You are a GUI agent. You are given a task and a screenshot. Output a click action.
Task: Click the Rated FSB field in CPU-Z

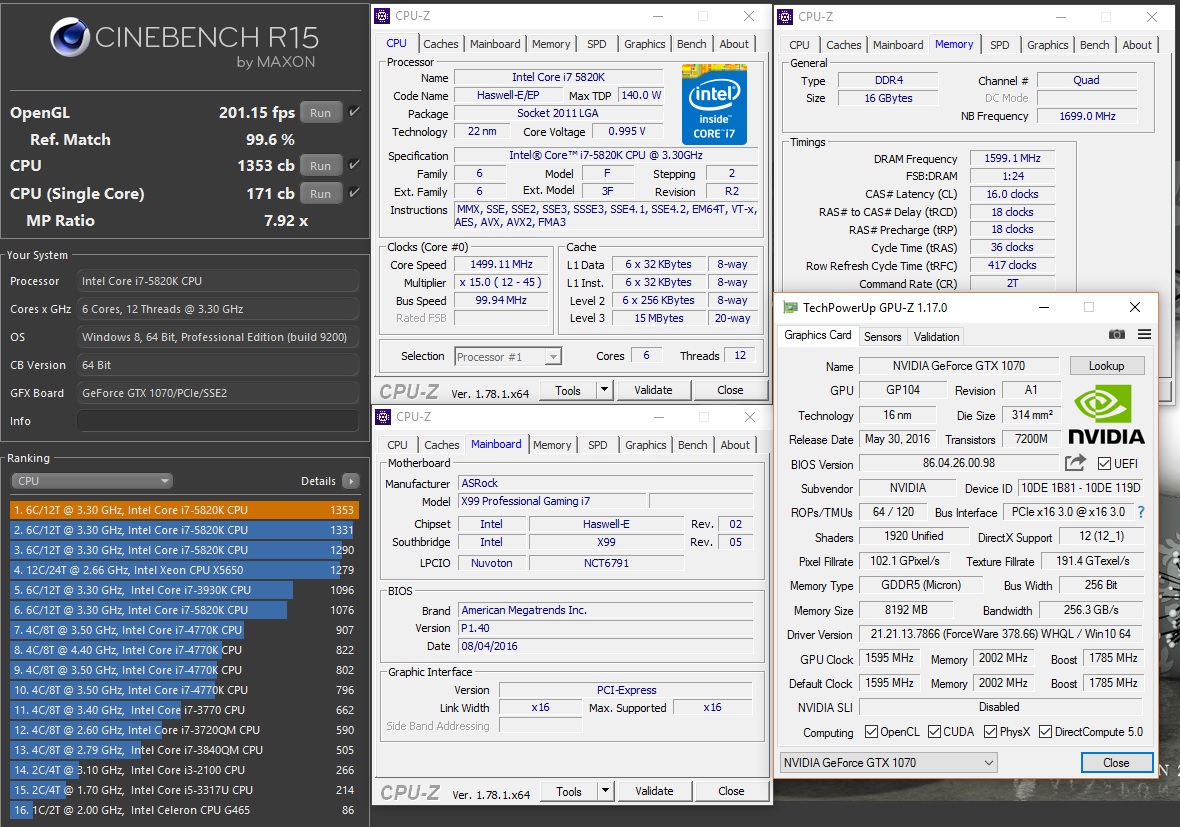502,318
